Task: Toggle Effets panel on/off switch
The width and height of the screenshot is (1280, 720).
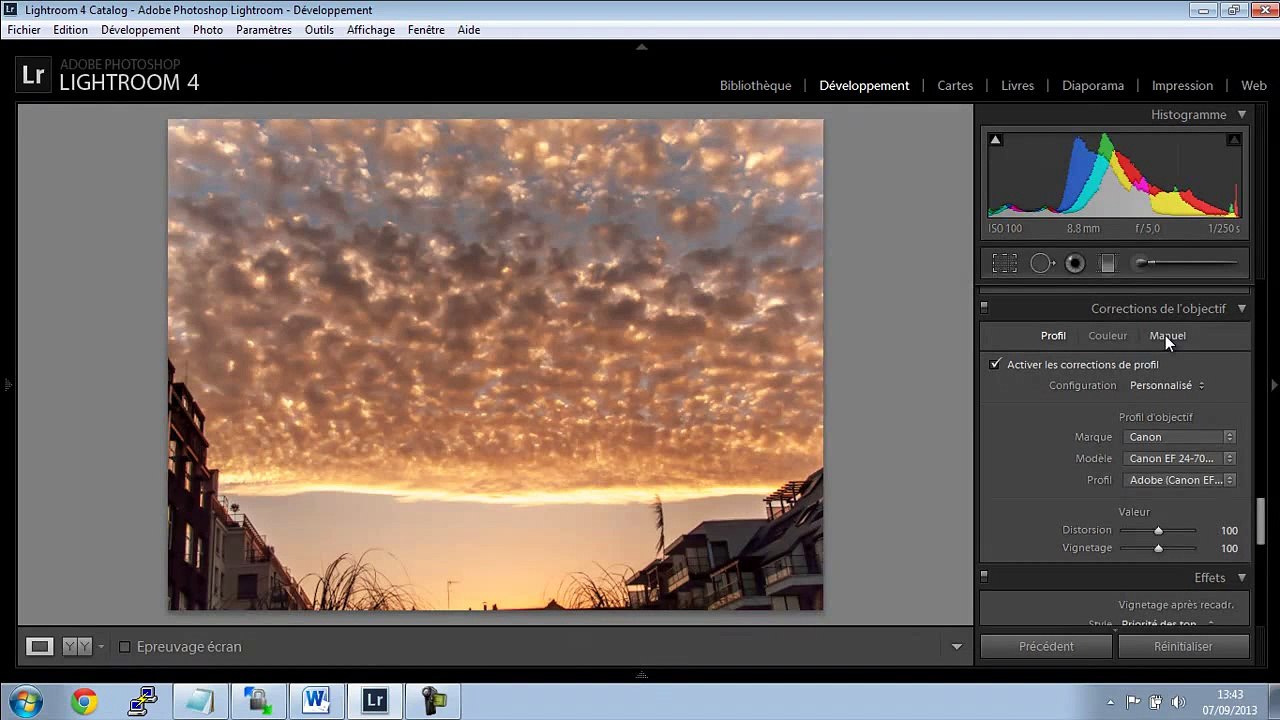Action: pyautogui.click(x=984, y=577)
